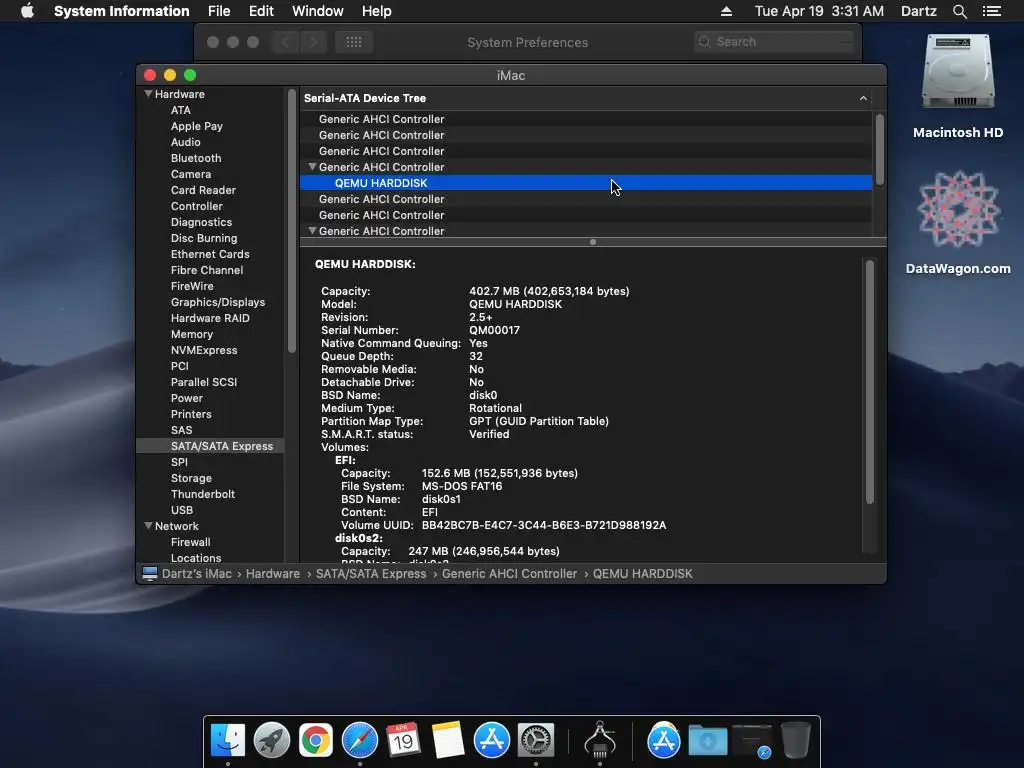This screenshot has width=1024, height=768.
Task: Select Bluetooth in the sidebar
Action: click(196, 158)
